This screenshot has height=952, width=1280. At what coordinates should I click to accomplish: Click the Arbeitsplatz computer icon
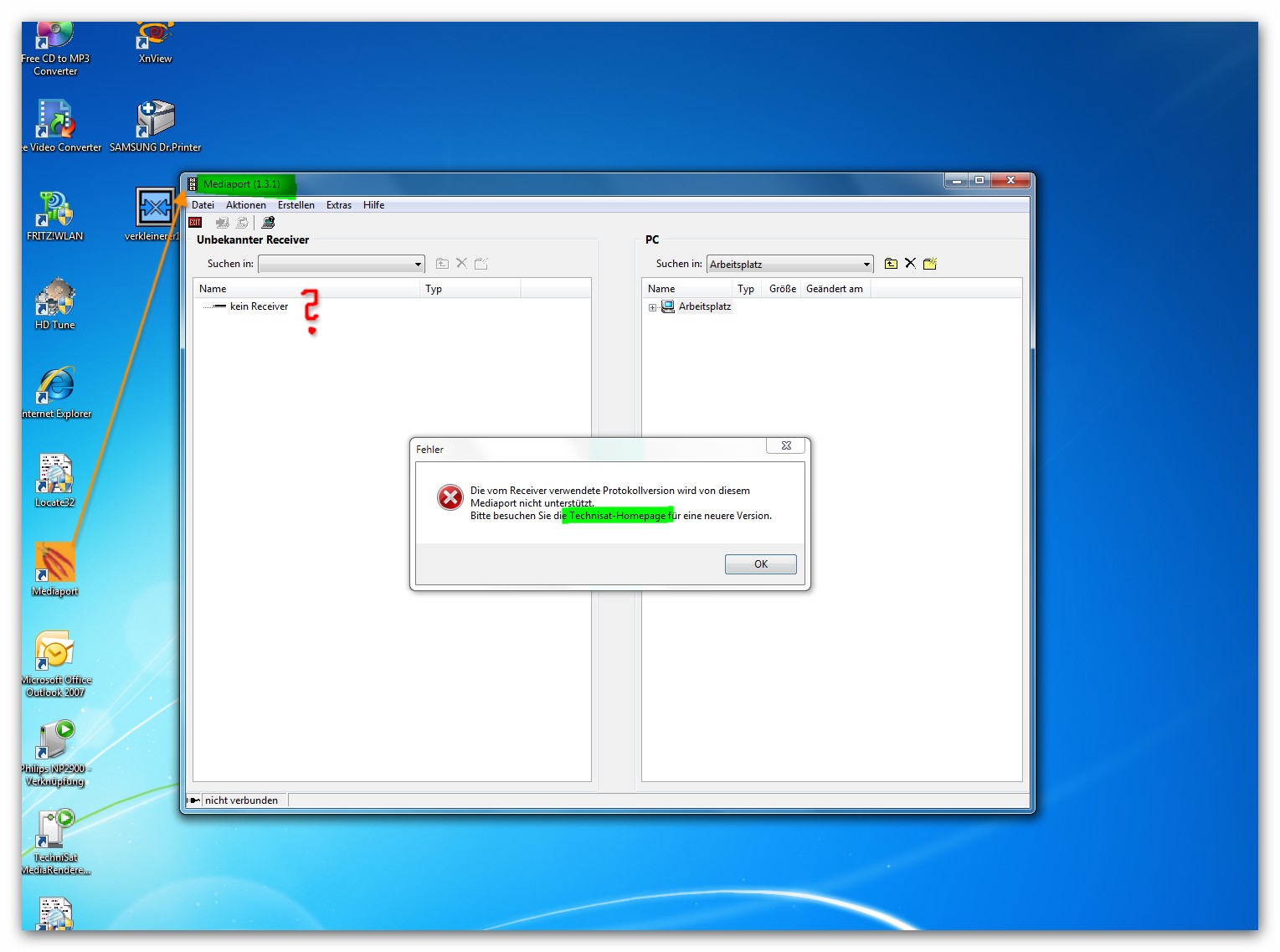[668, 306]
